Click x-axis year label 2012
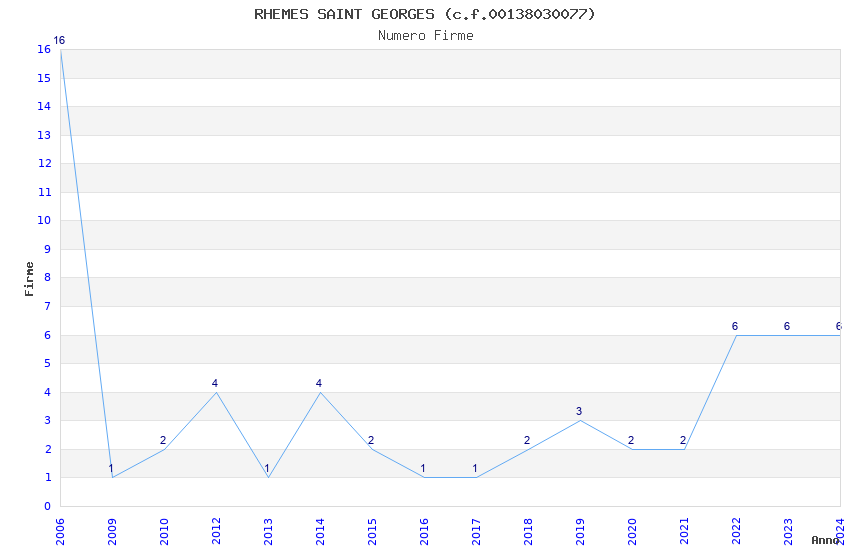Screen dimensions: 850x550 (216, 532)
